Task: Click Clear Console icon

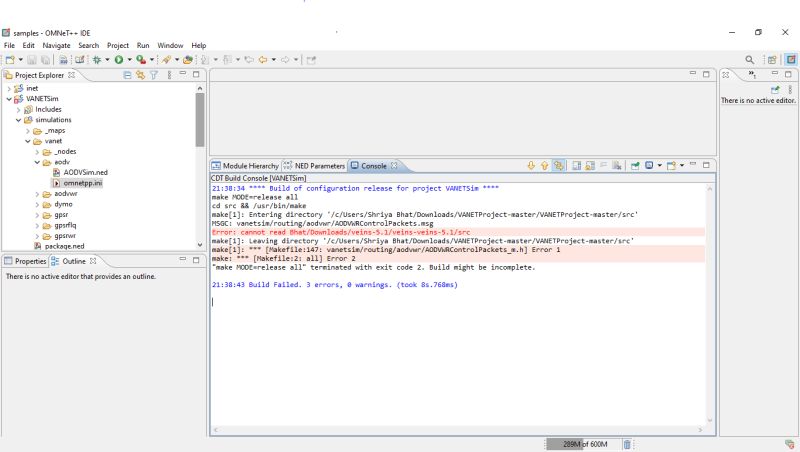Action: click(x=617, y=165)
